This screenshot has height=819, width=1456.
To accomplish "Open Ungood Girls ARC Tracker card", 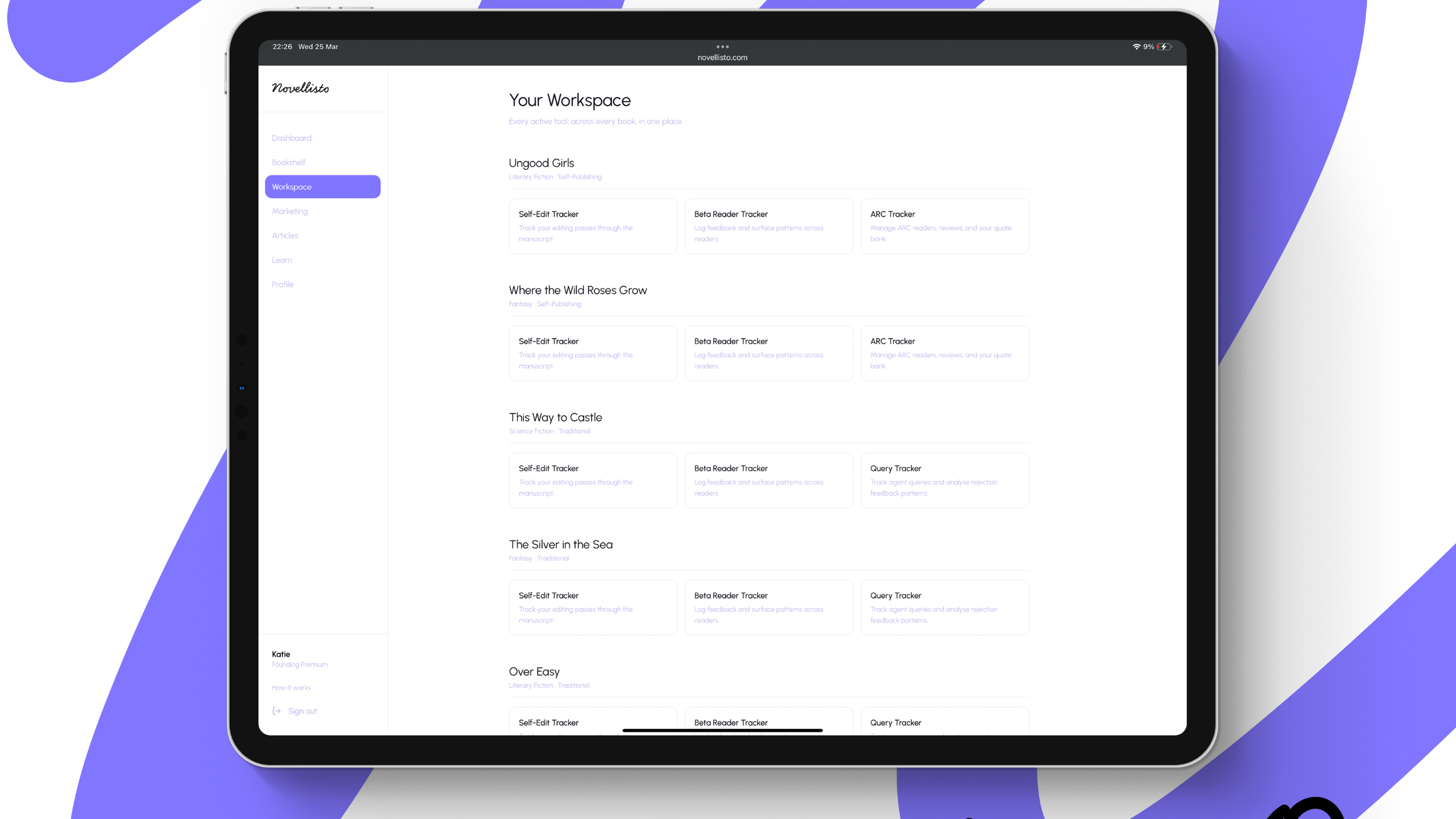I will tap(944, 226).
